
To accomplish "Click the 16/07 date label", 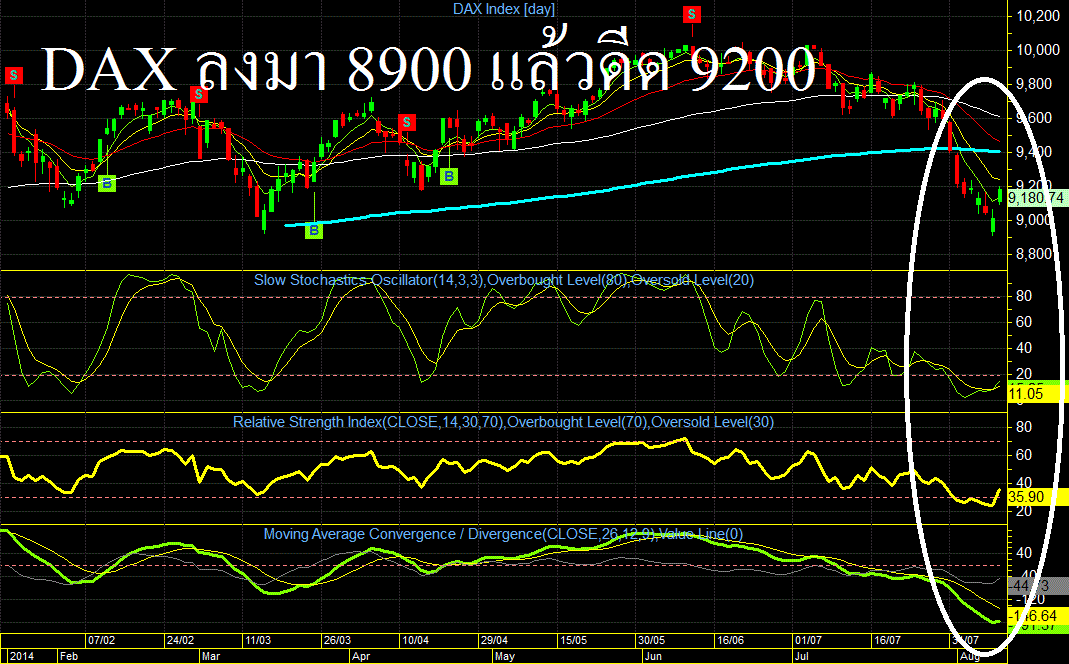I will [x=887, y=640].
